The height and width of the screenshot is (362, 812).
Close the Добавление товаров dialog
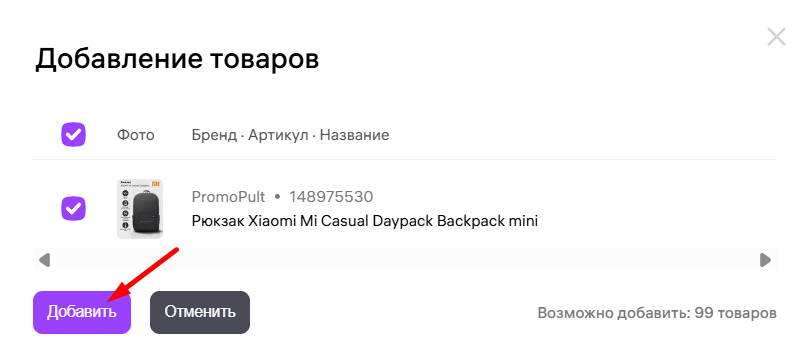tap(776, 37)
